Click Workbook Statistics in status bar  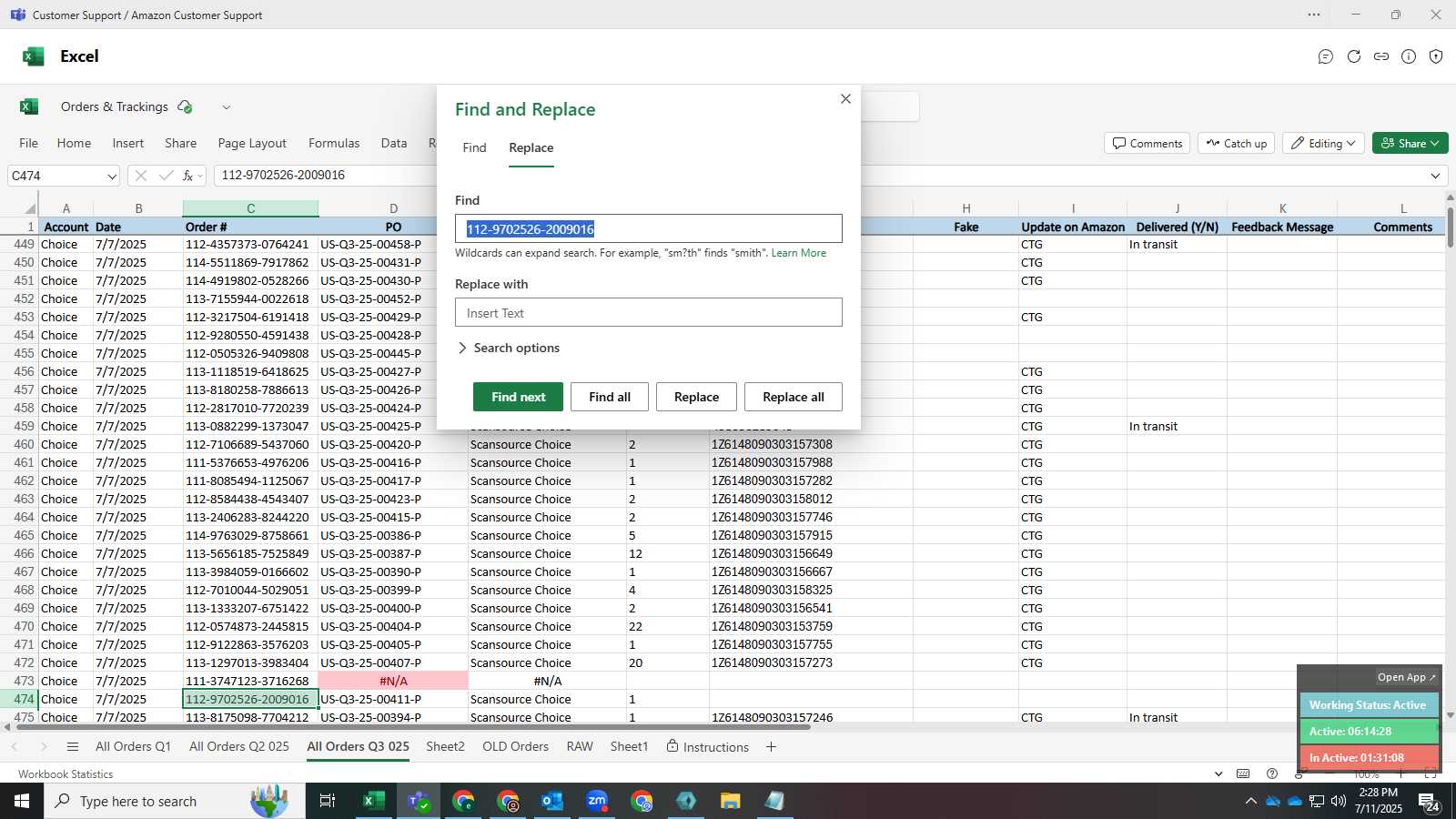click(66, 774)
